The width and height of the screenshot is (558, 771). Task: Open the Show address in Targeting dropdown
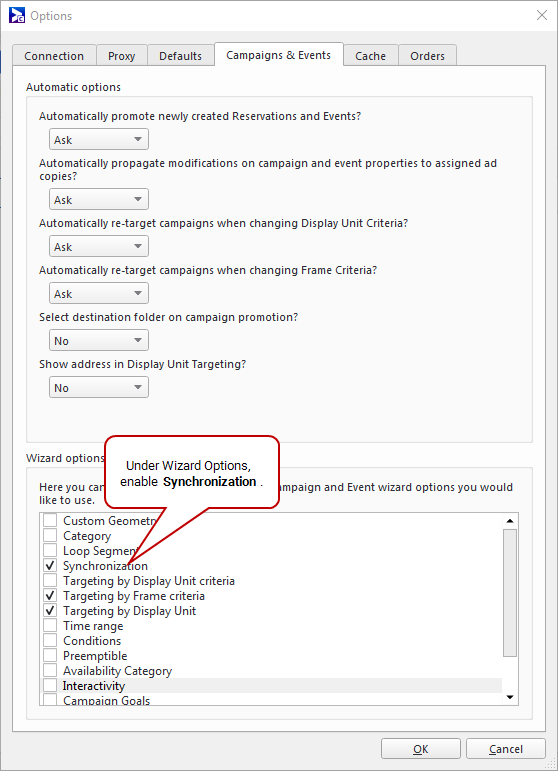point(99,387)
